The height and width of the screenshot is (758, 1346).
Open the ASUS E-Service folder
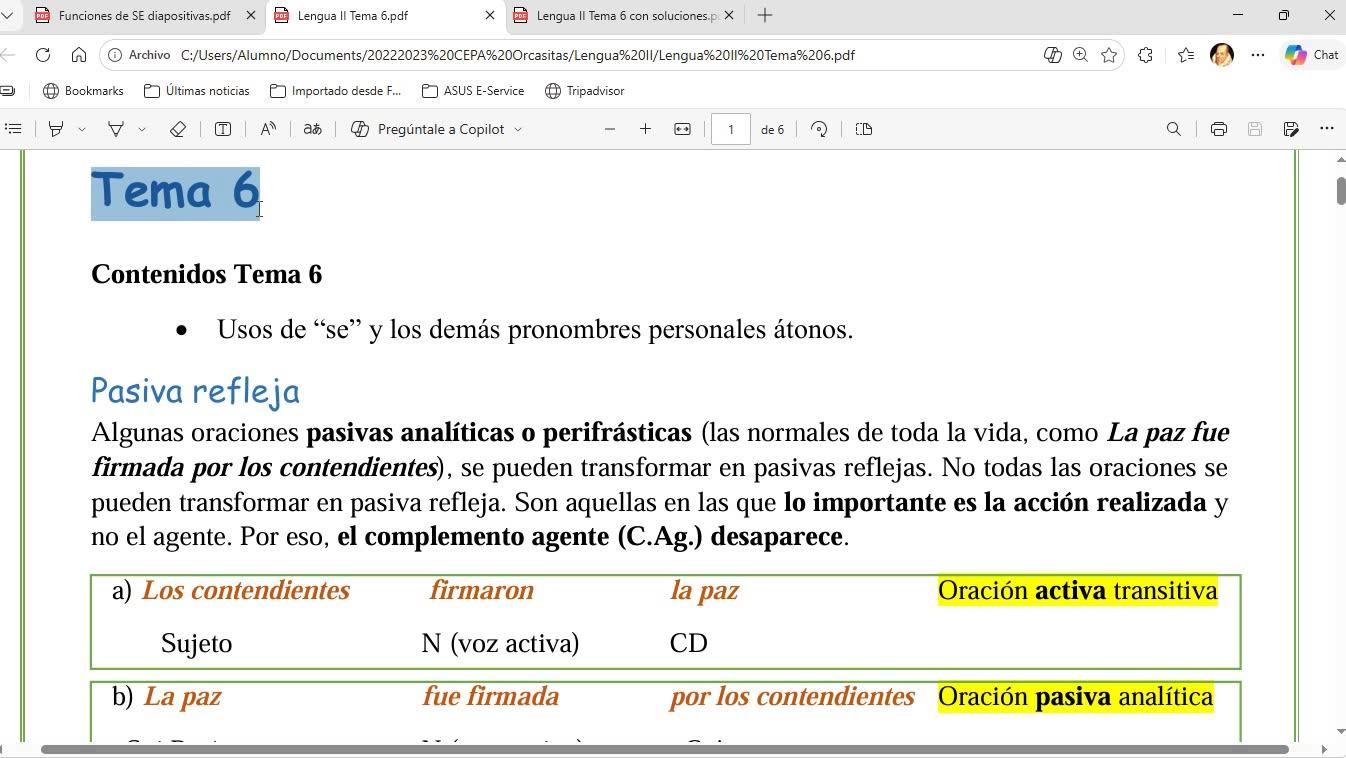pos(473,91)
